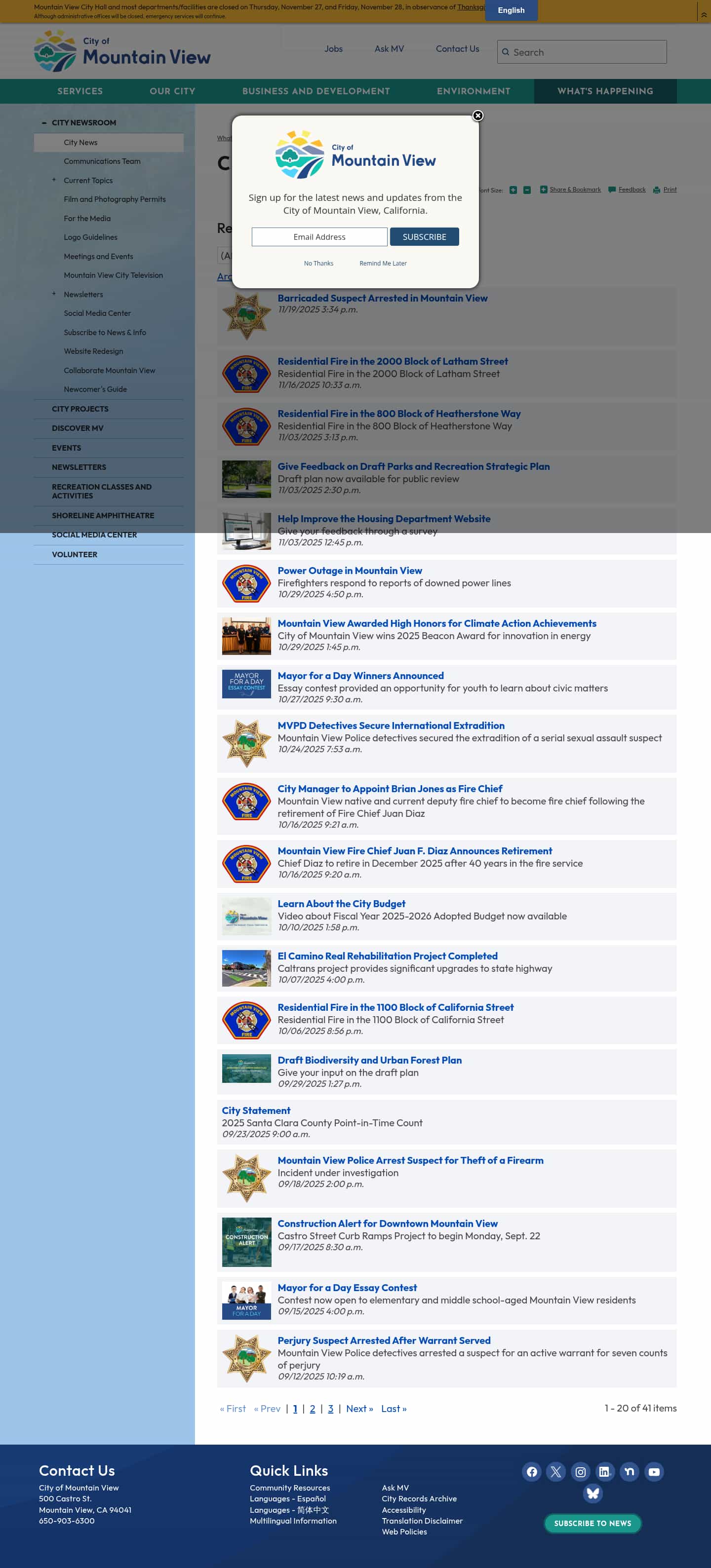This screenshot has width=711, height=1568.
Task: Open the city's Instagram profile
Action: point(580,1471)
